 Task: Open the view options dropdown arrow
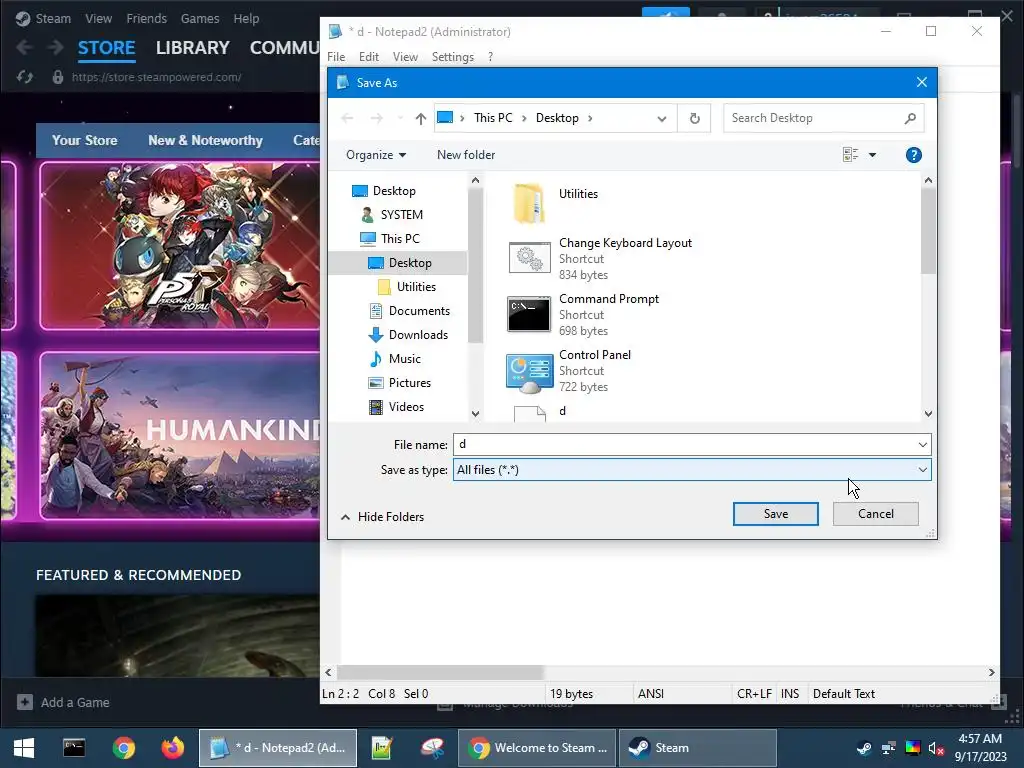[x=872, y=155]
